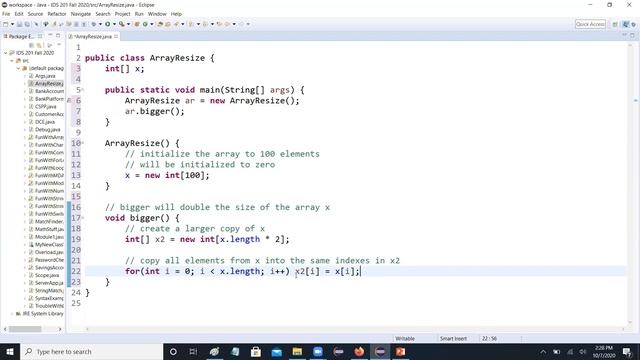This screenshot has height=360, width=640.
Task: Fold the ArrayResize constructor at line 10
Action: point(83,143)
